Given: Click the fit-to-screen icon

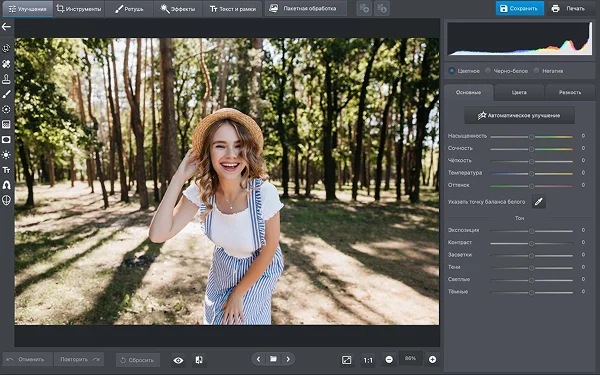Looking at the screenshot, I should 347,360.
